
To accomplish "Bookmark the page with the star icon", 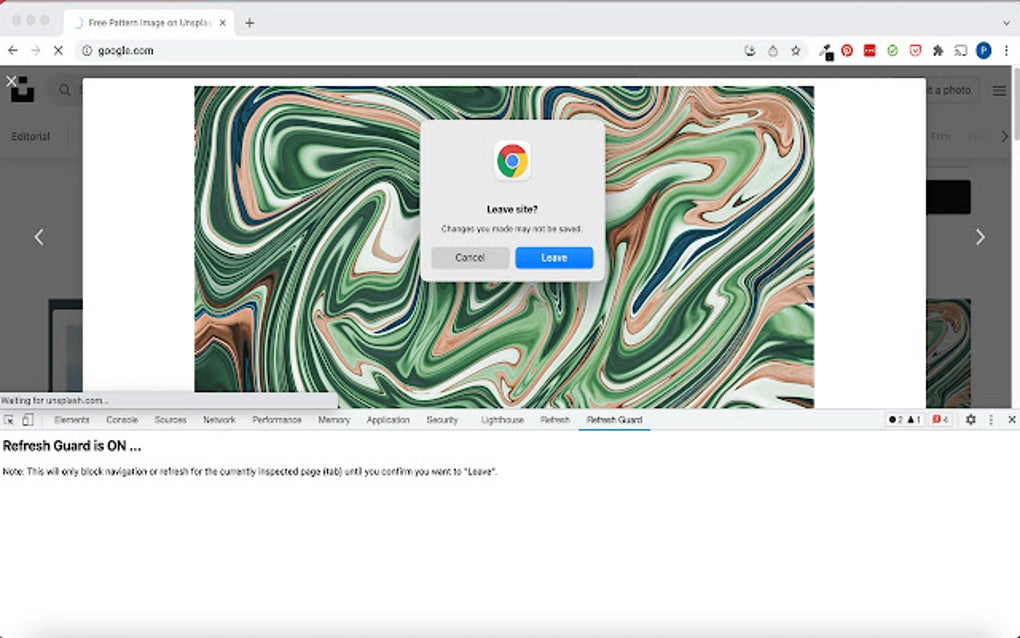I will coord(795,50).
